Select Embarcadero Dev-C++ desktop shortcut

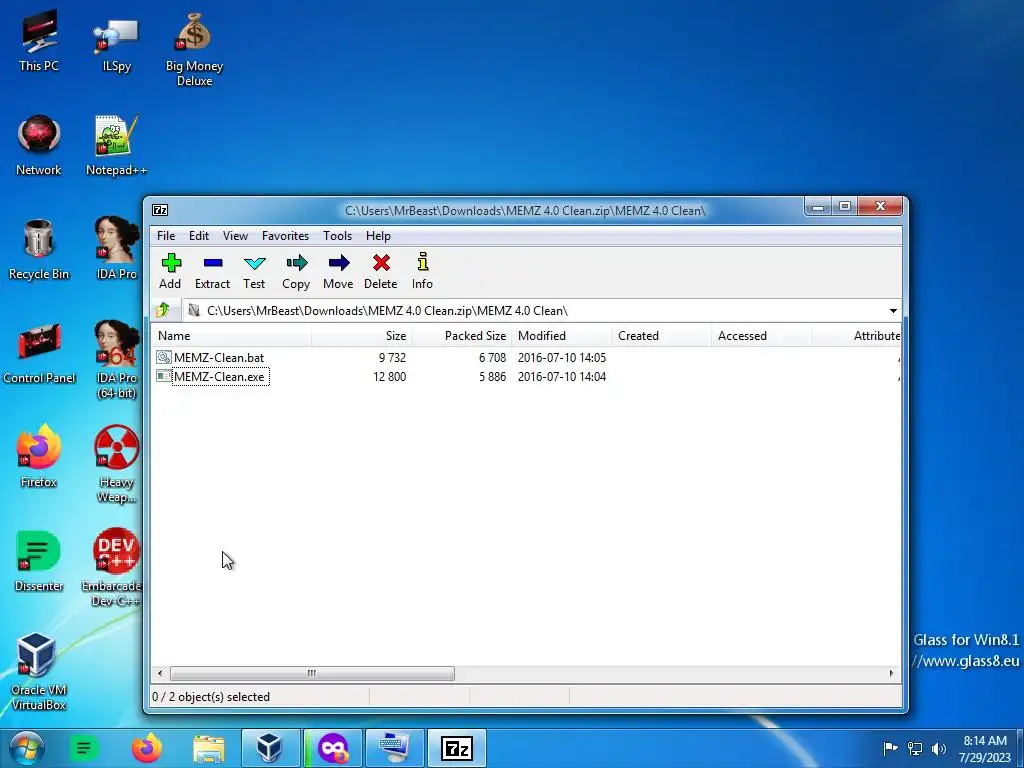[114, 568]
